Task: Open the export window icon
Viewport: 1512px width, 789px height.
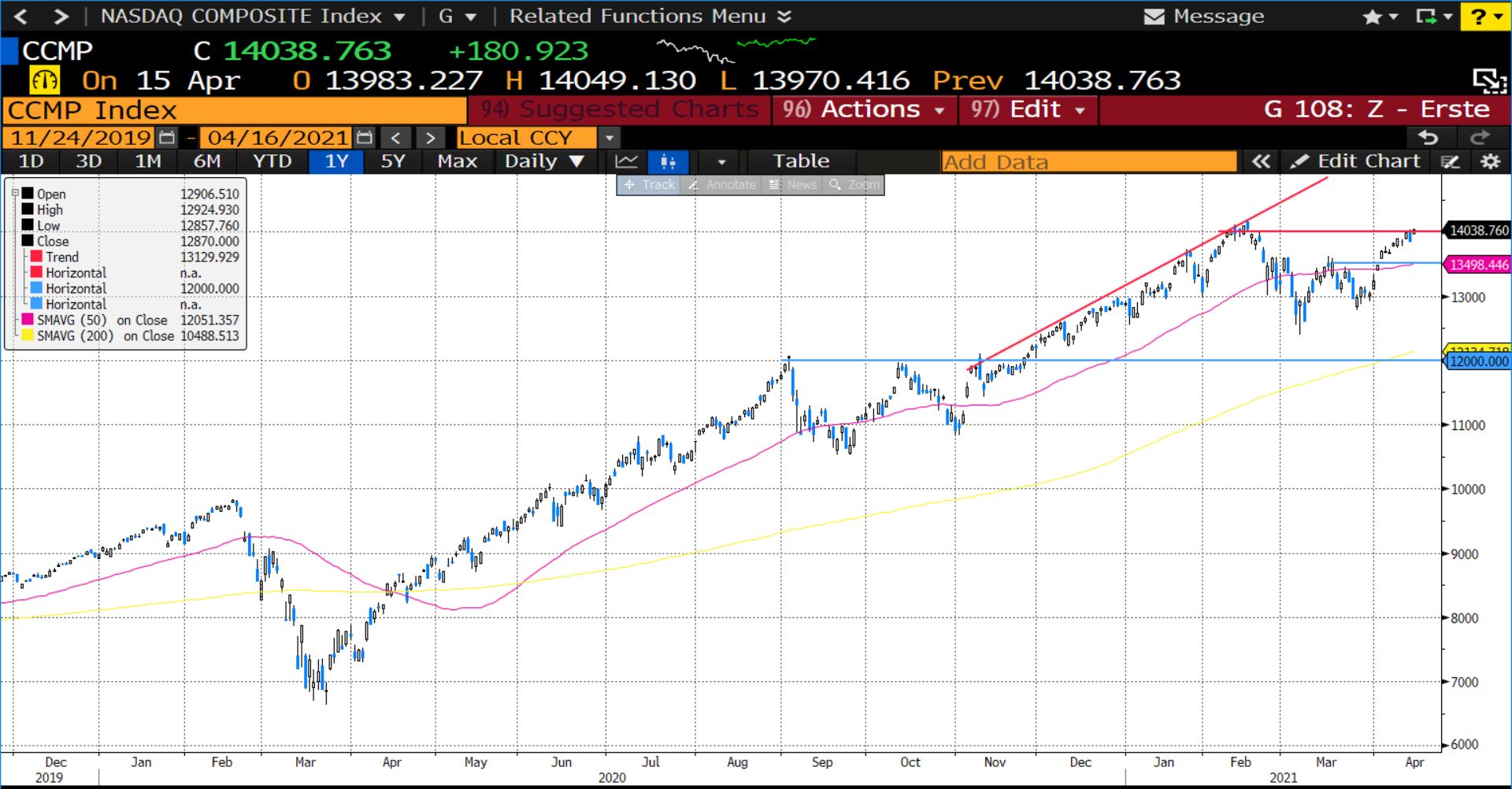Action: (x=1426, y=17)
